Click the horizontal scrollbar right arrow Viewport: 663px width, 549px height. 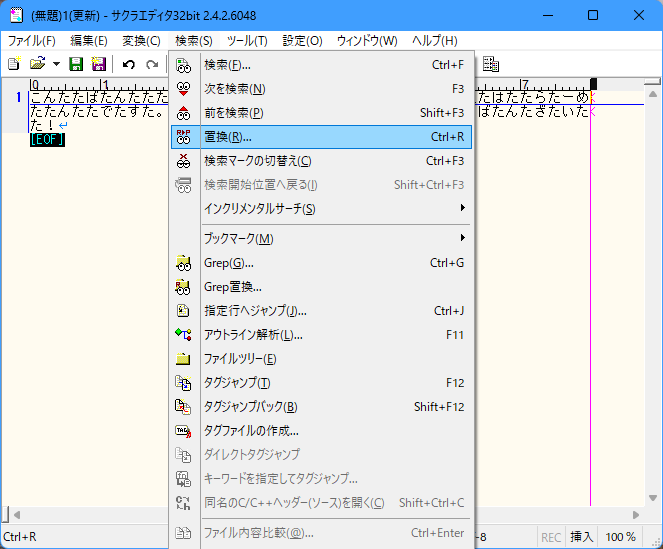(636, 515)
